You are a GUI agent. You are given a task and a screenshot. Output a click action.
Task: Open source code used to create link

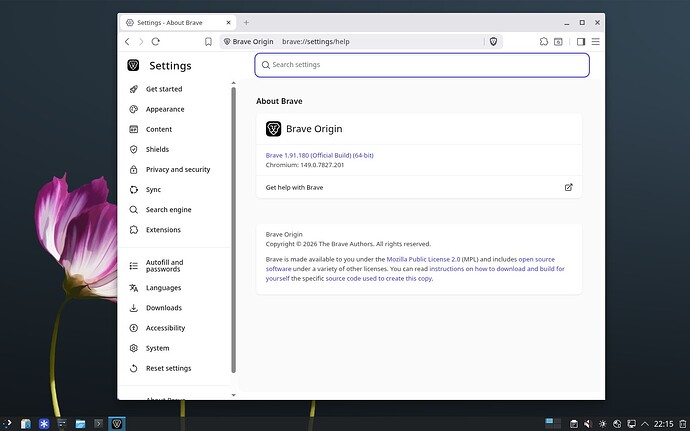point(378,278)
